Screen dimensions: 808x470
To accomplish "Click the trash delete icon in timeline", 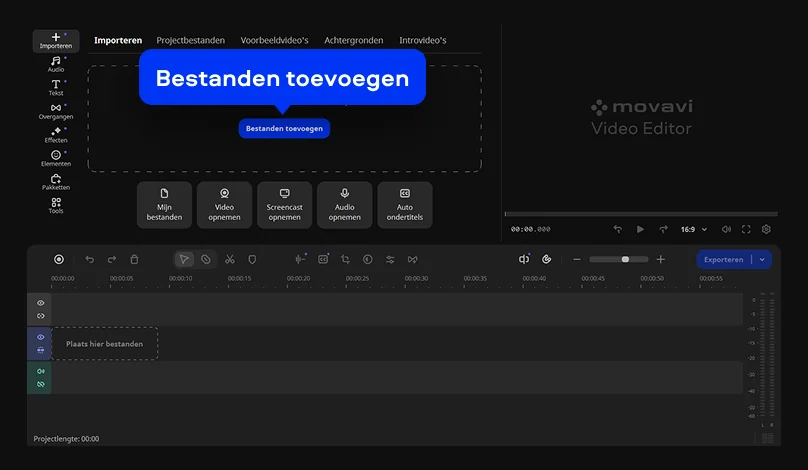I will (x=135, y=259).
